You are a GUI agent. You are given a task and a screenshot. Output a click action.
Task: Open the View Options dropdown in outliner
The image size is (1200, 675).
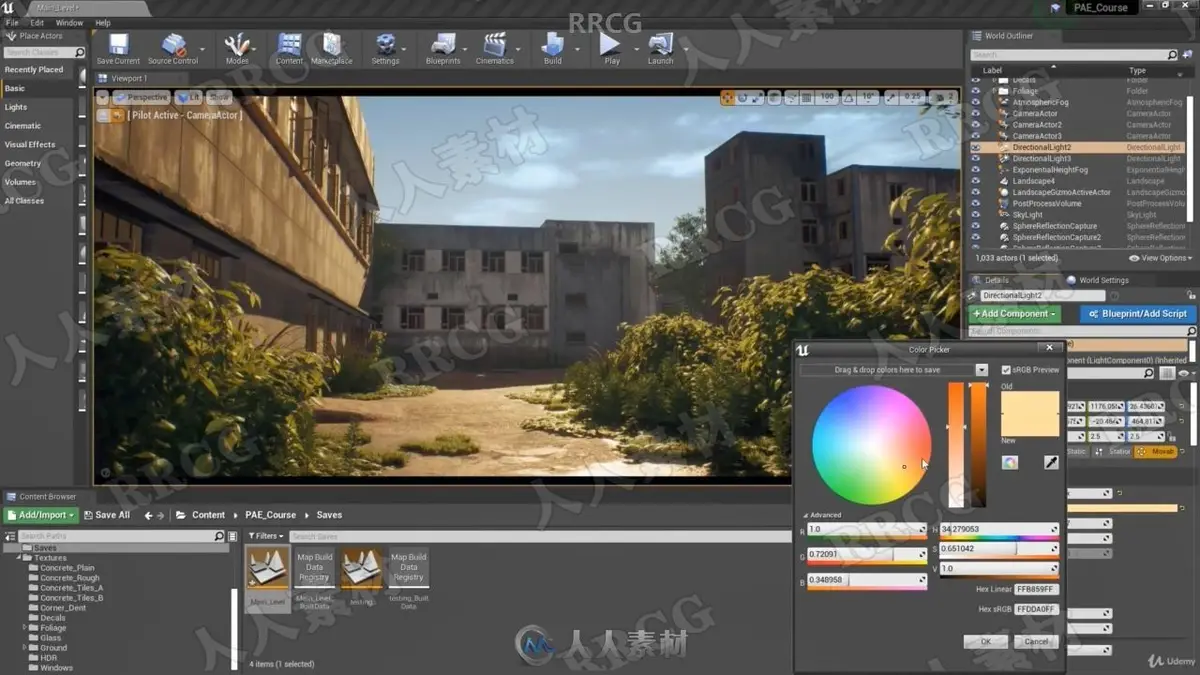(x=1160, y=258)
